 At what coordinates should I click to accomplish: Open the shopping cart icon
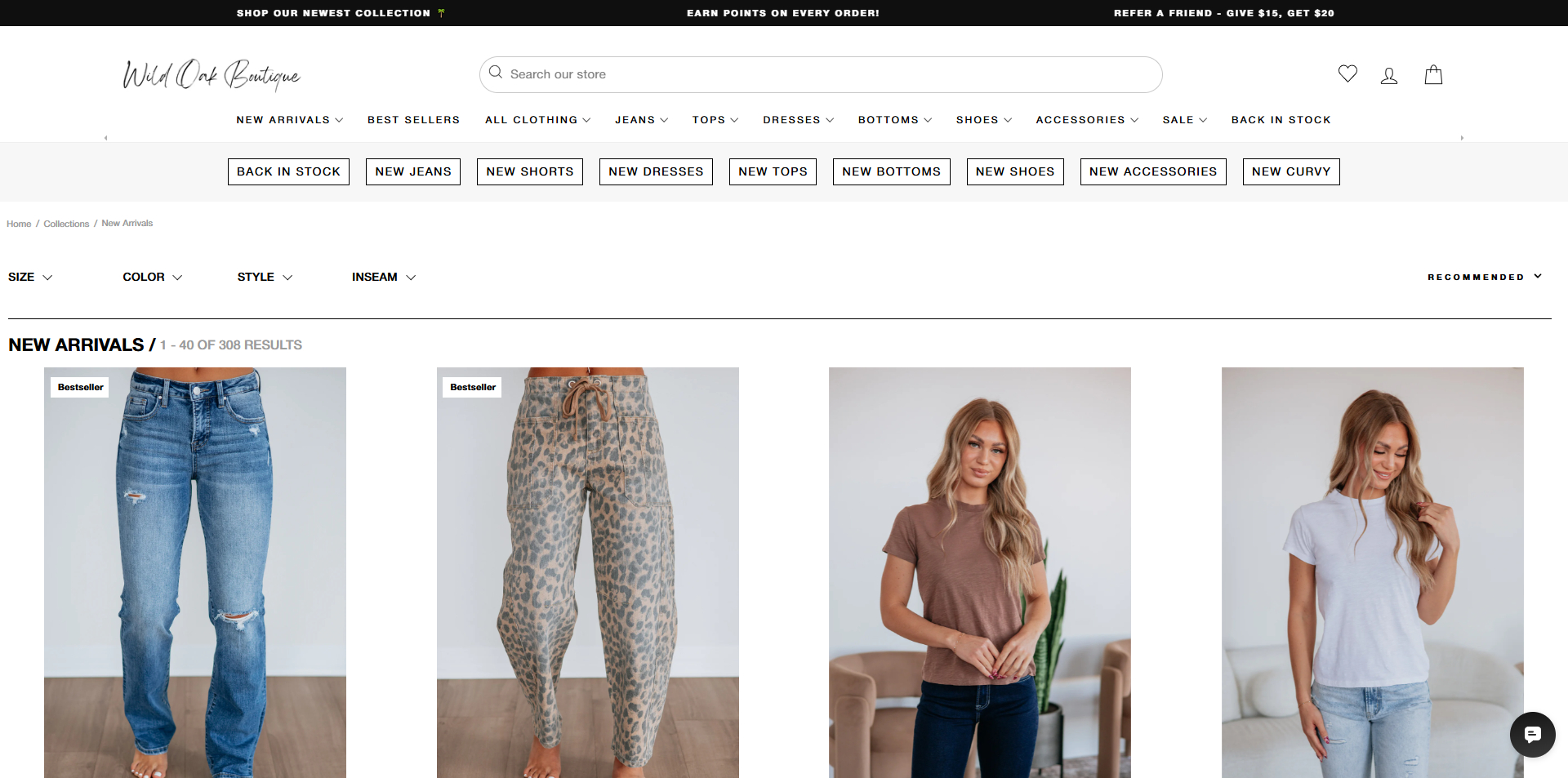1433,75
